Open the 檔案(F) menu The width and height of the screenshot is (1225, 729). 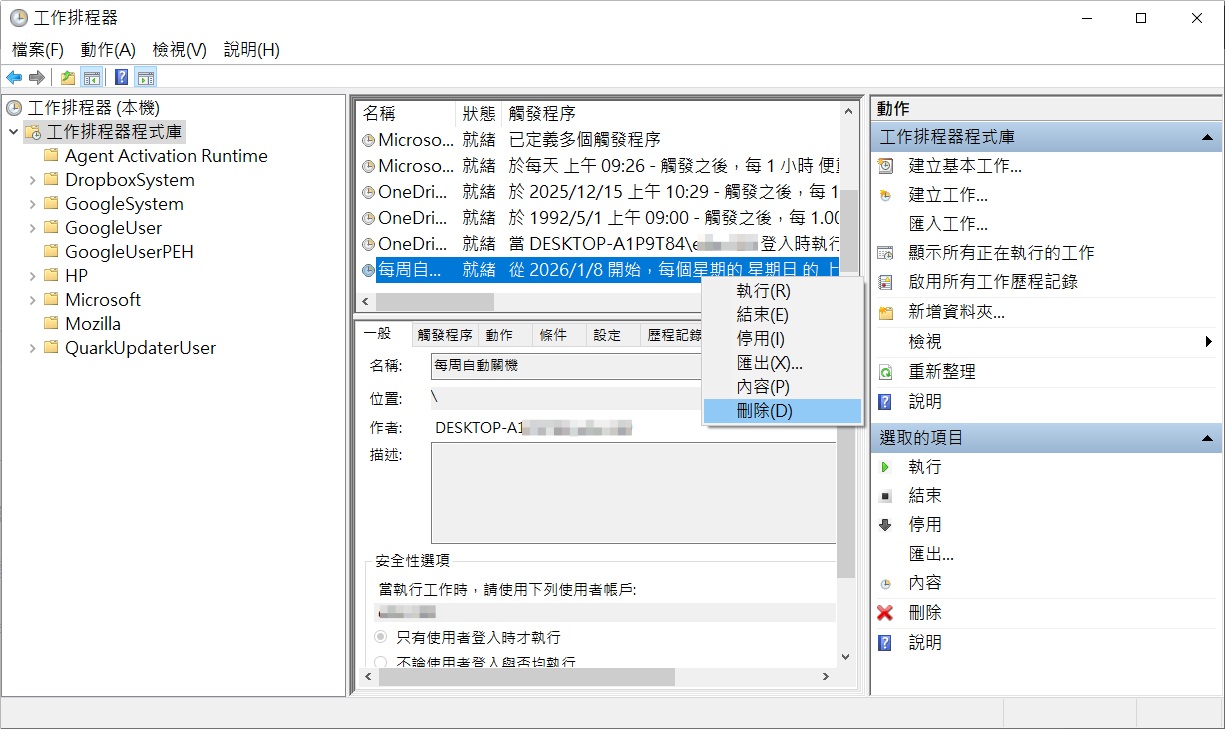pos(38,49)
